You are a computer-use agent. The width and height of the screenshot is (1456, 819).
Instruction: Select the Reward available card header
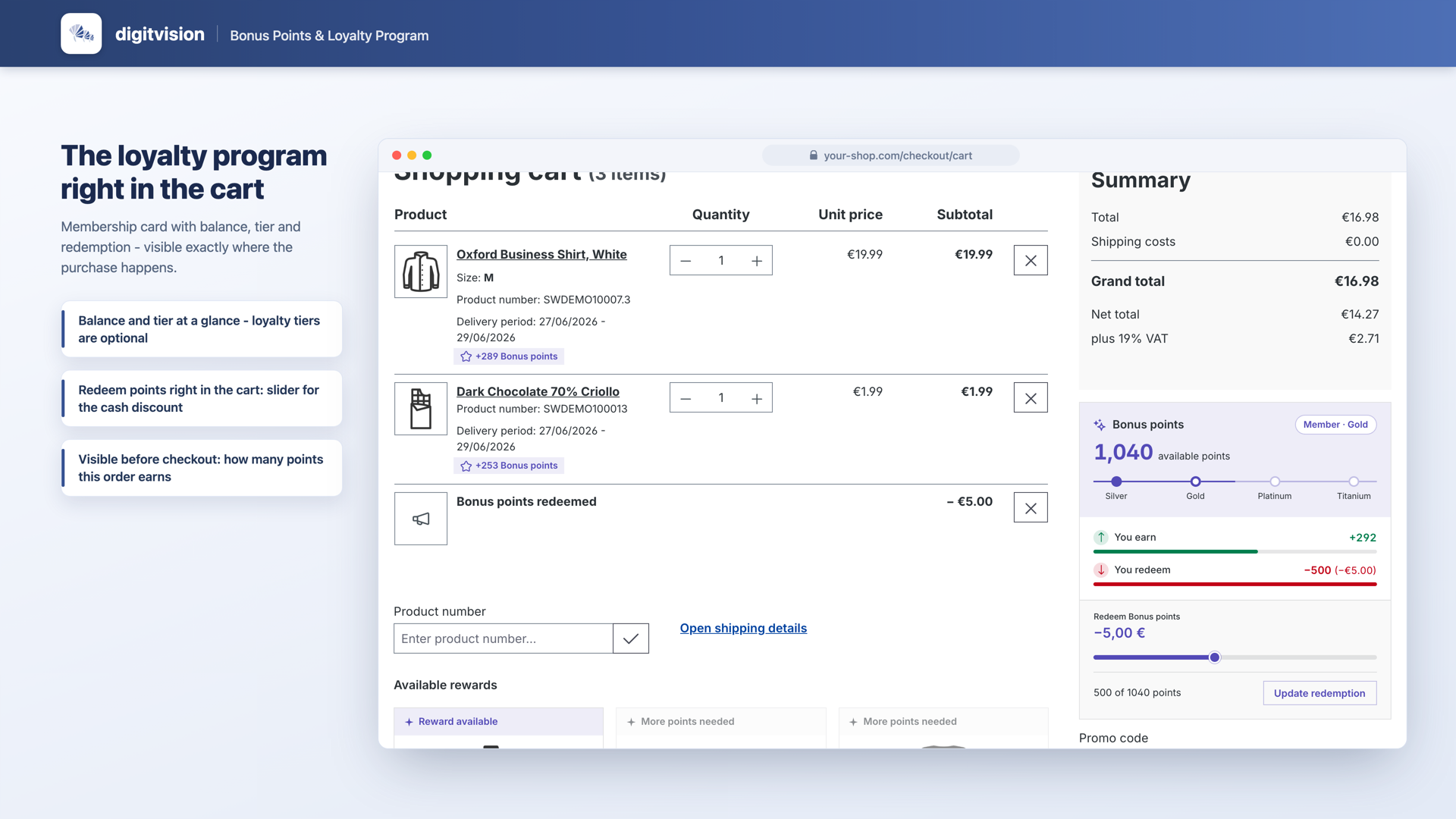[x=498, y=721]
